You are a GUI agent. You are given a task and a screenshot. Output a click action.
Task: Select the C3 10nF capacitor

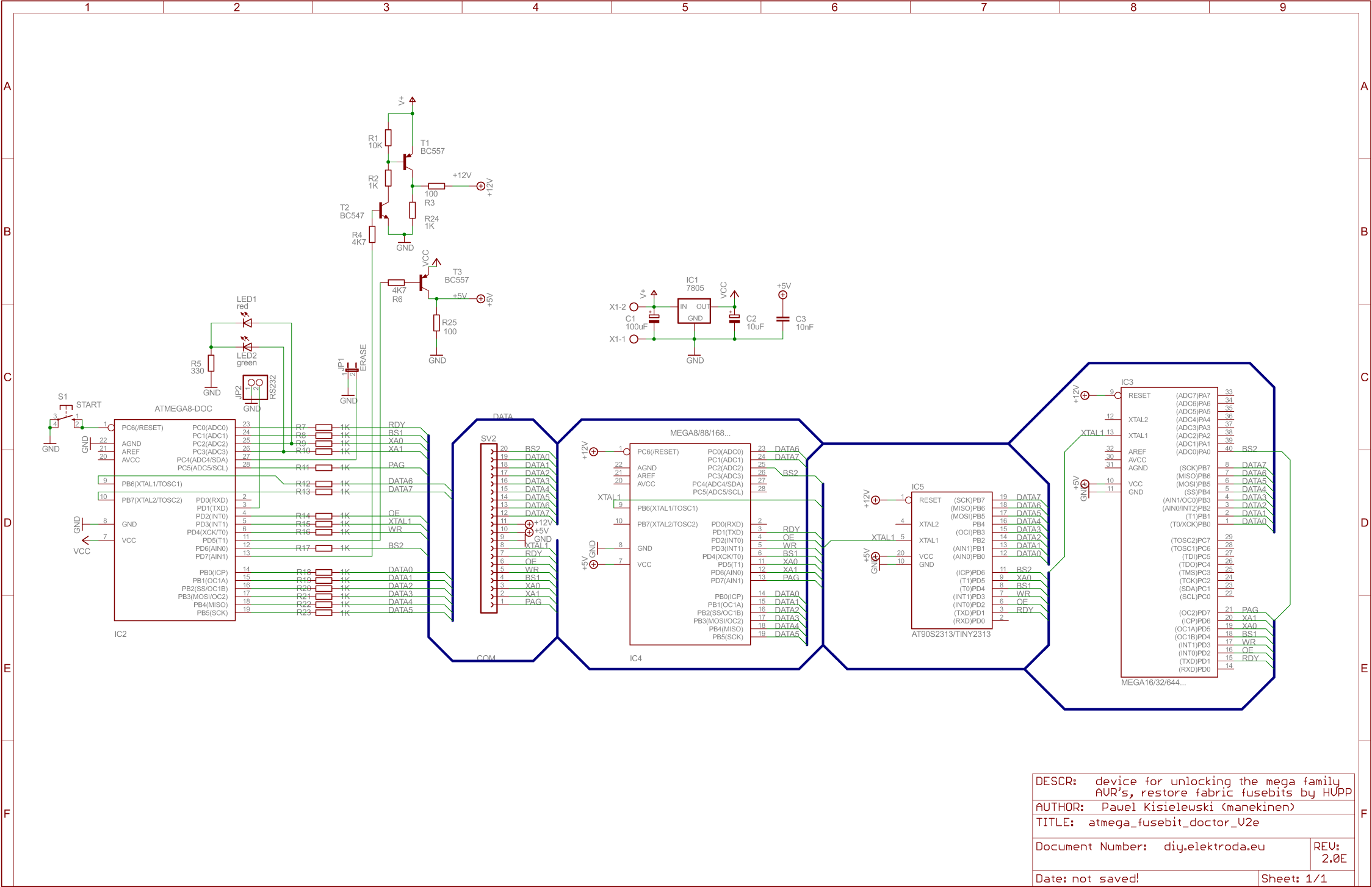click(x=782, y=318)
